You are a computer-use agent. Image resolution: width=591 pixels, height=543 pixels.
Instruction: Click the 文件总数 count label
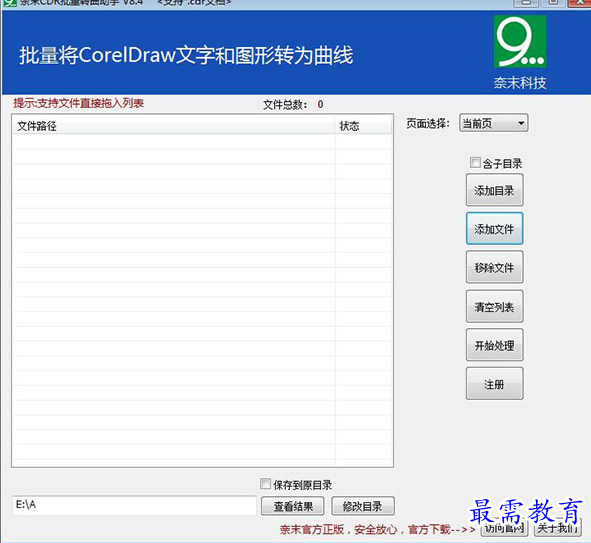click(293, 104)
